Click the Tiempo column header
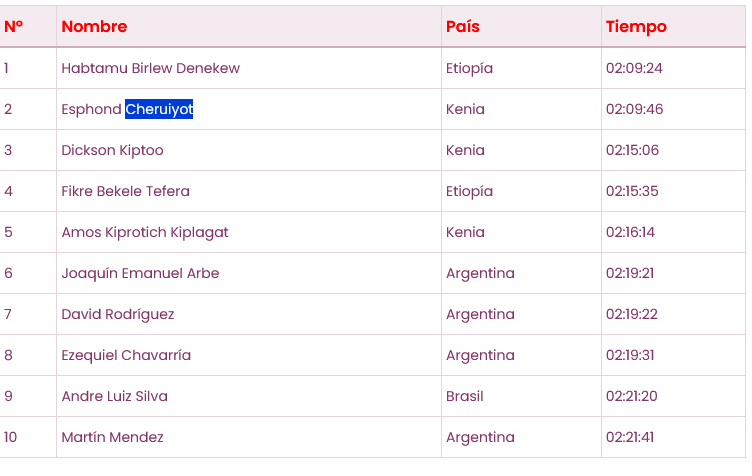Screen dimensions: 752x476 (636, 26)
